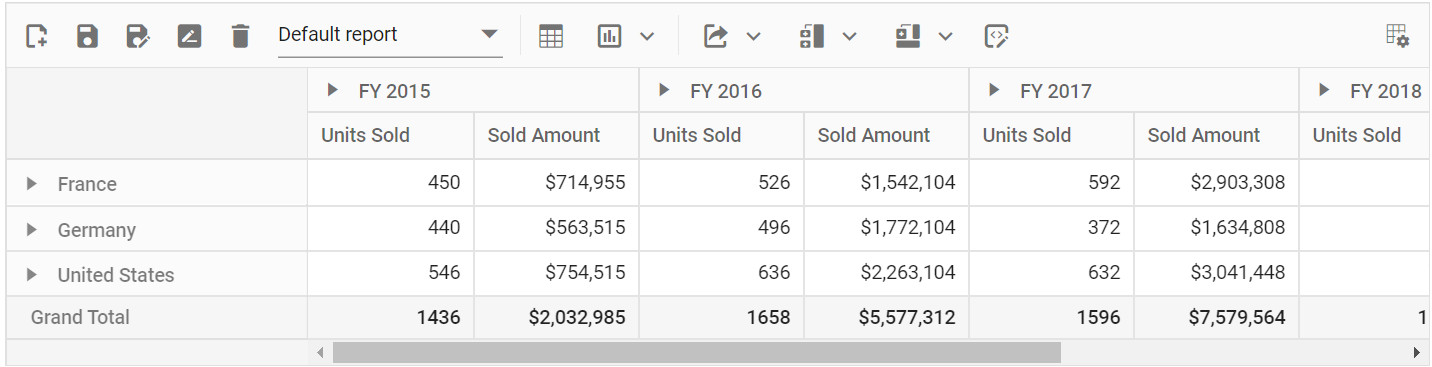Click Sold Amount header under FY 2015
Screen dimensions: 1432x367
(x=556, y=135)
